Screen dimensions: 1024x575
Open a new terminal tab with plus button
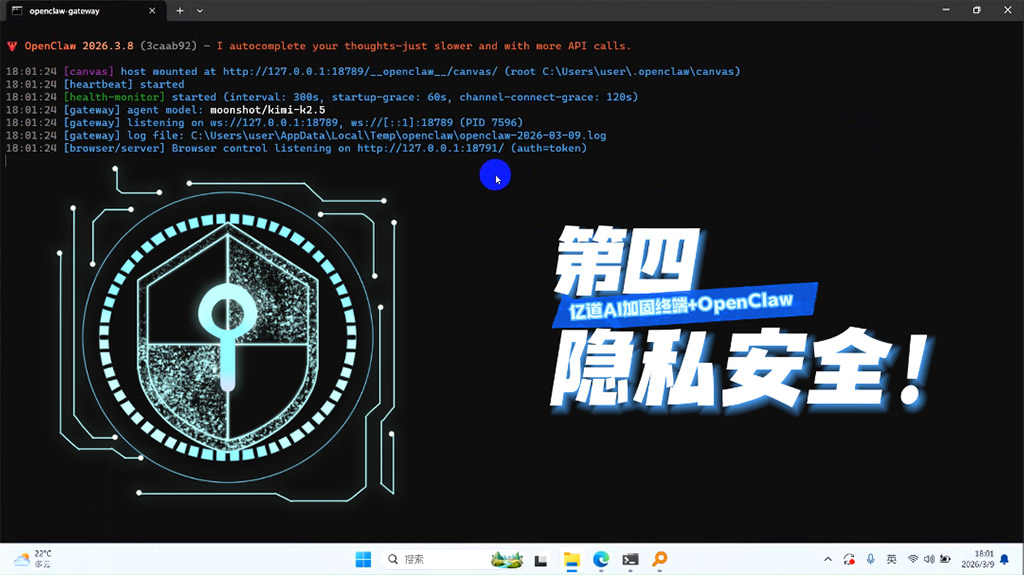[180, 10]
